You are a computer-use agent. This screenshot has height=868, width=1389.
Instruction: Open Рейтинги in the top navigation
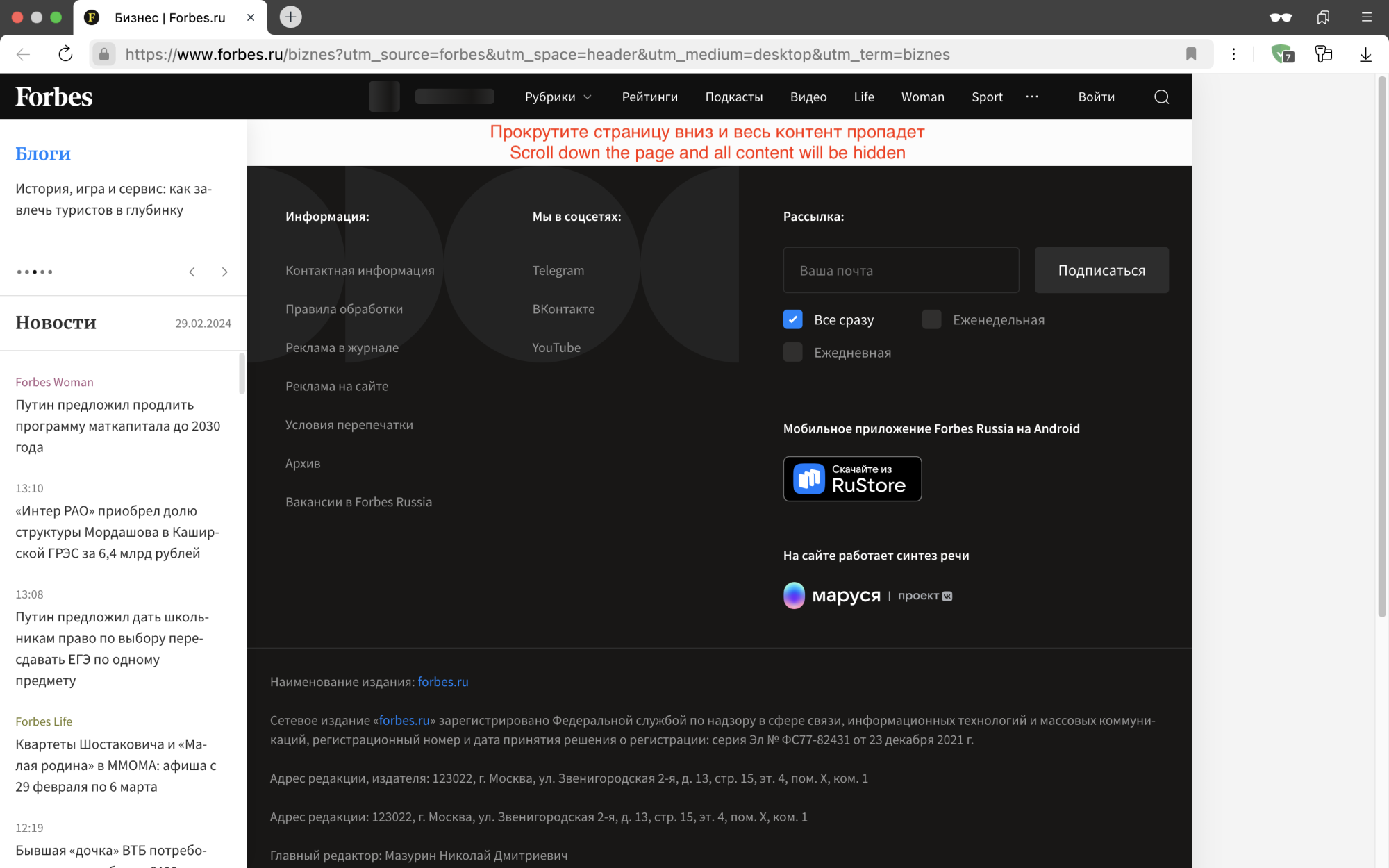pos(650,97)
